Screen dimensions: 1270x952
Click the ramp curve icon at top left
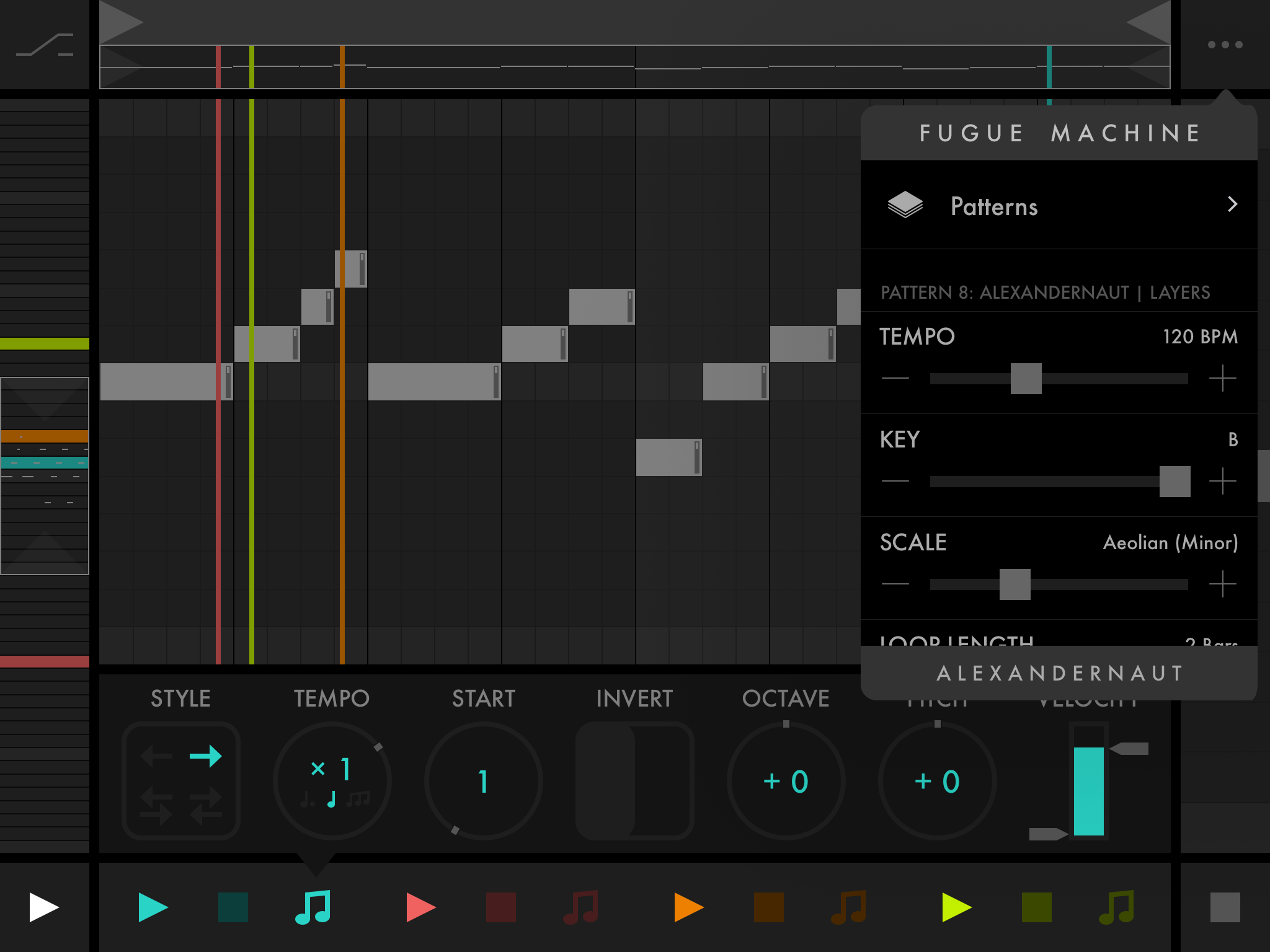coord(45,45)
